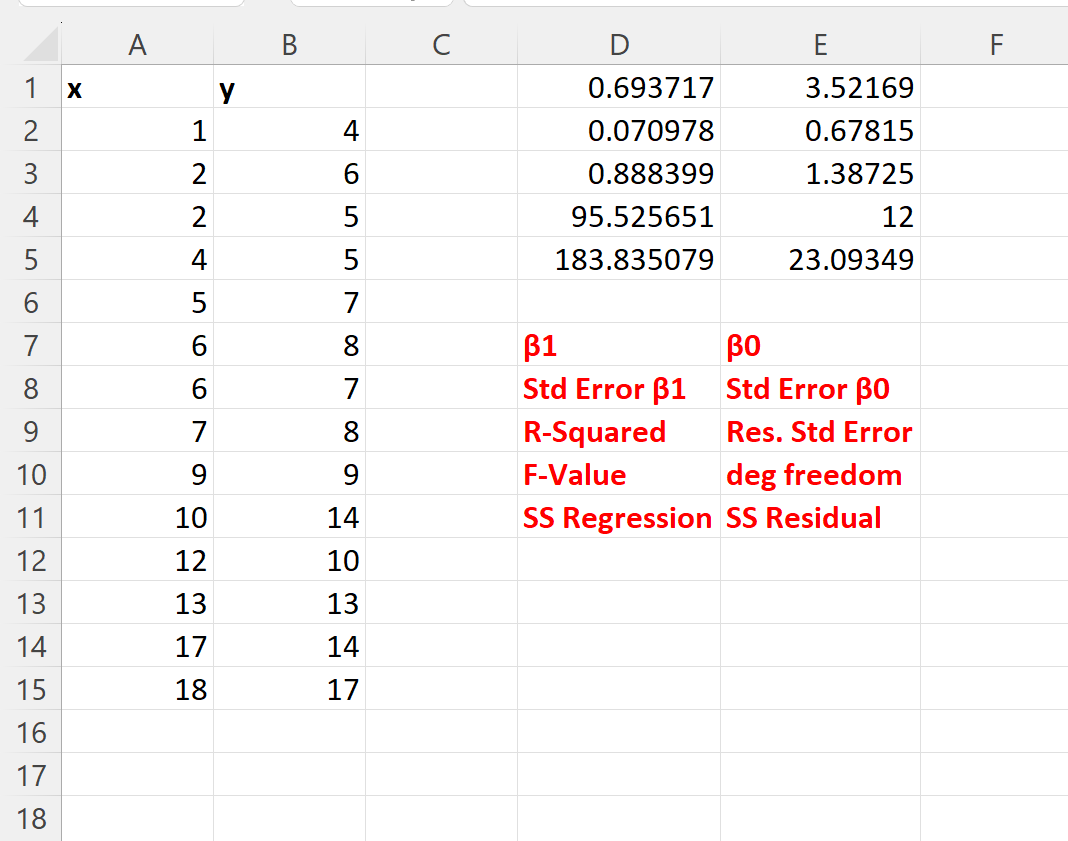Select the cell labeled x
The width and height of the screenshot is (1068, 841).
pos(137,88)
